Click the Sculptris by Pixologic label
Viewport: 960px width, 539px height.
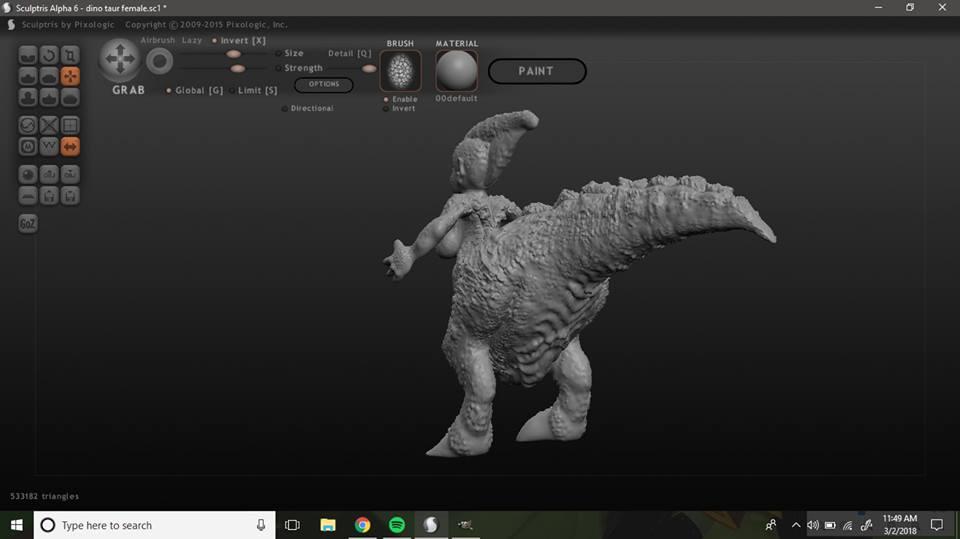pyautogui.click(x=68, y=25)
